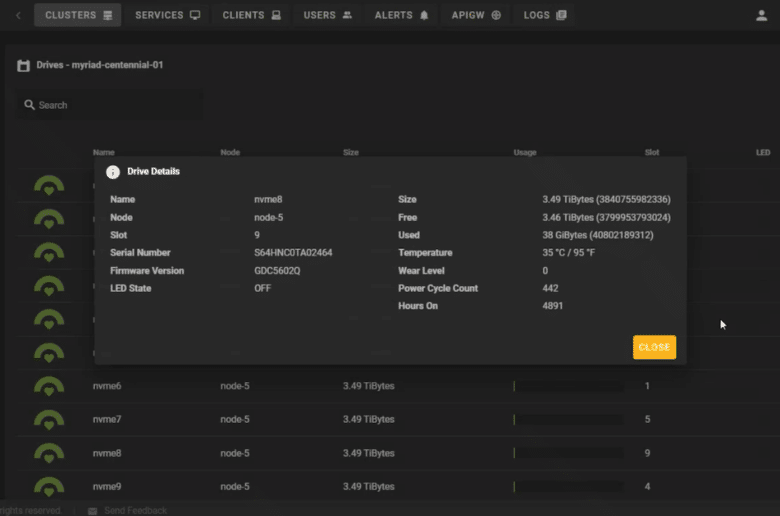Select the nvme7 drive name
This screenshot has width=780, height=516.
(107, 419)
